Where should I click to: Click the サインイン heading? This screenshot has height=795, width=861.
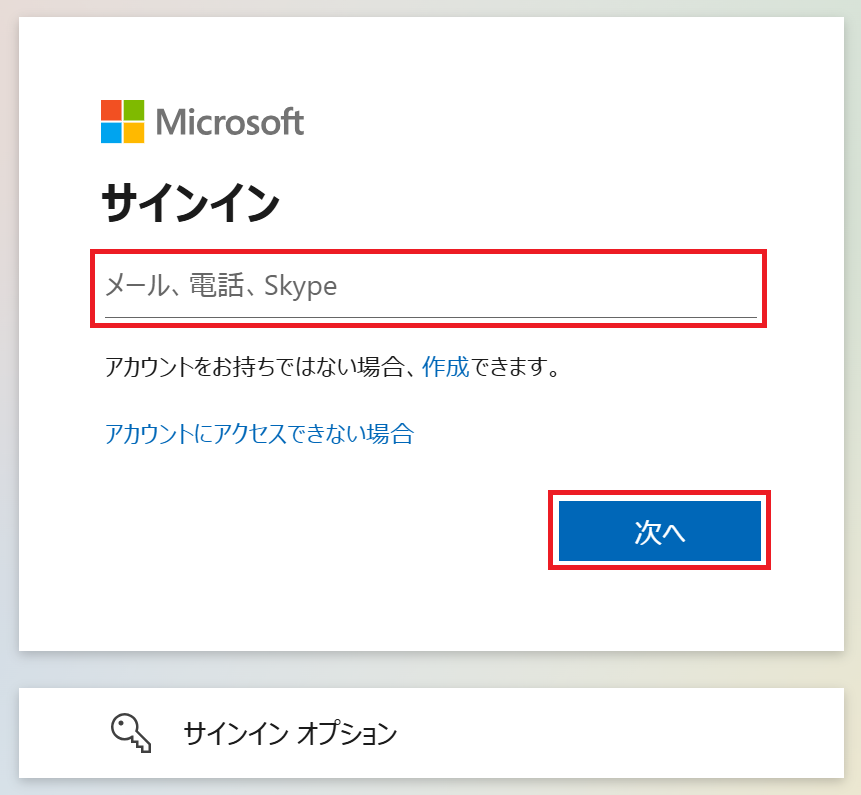pos(191,203)
